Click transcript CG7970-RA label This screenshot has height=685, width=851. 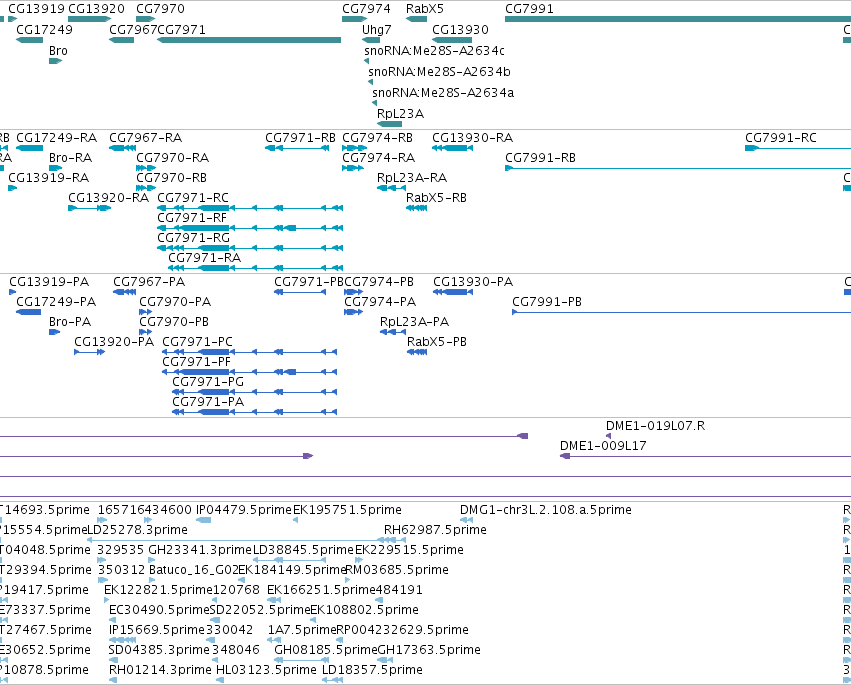coord(173,158)
